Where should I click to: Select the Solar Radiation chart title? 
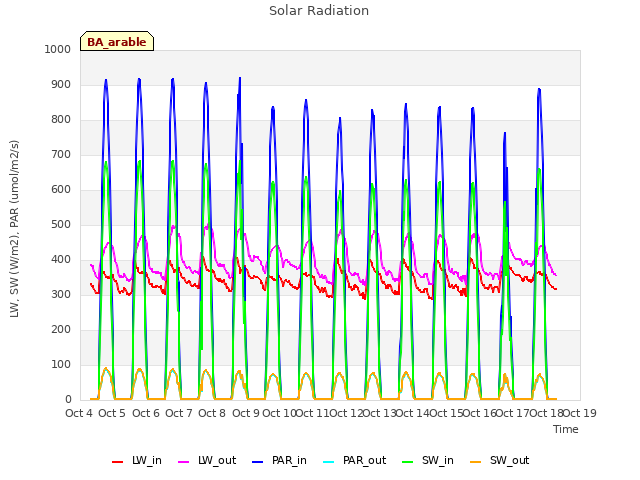pos(319,11)
